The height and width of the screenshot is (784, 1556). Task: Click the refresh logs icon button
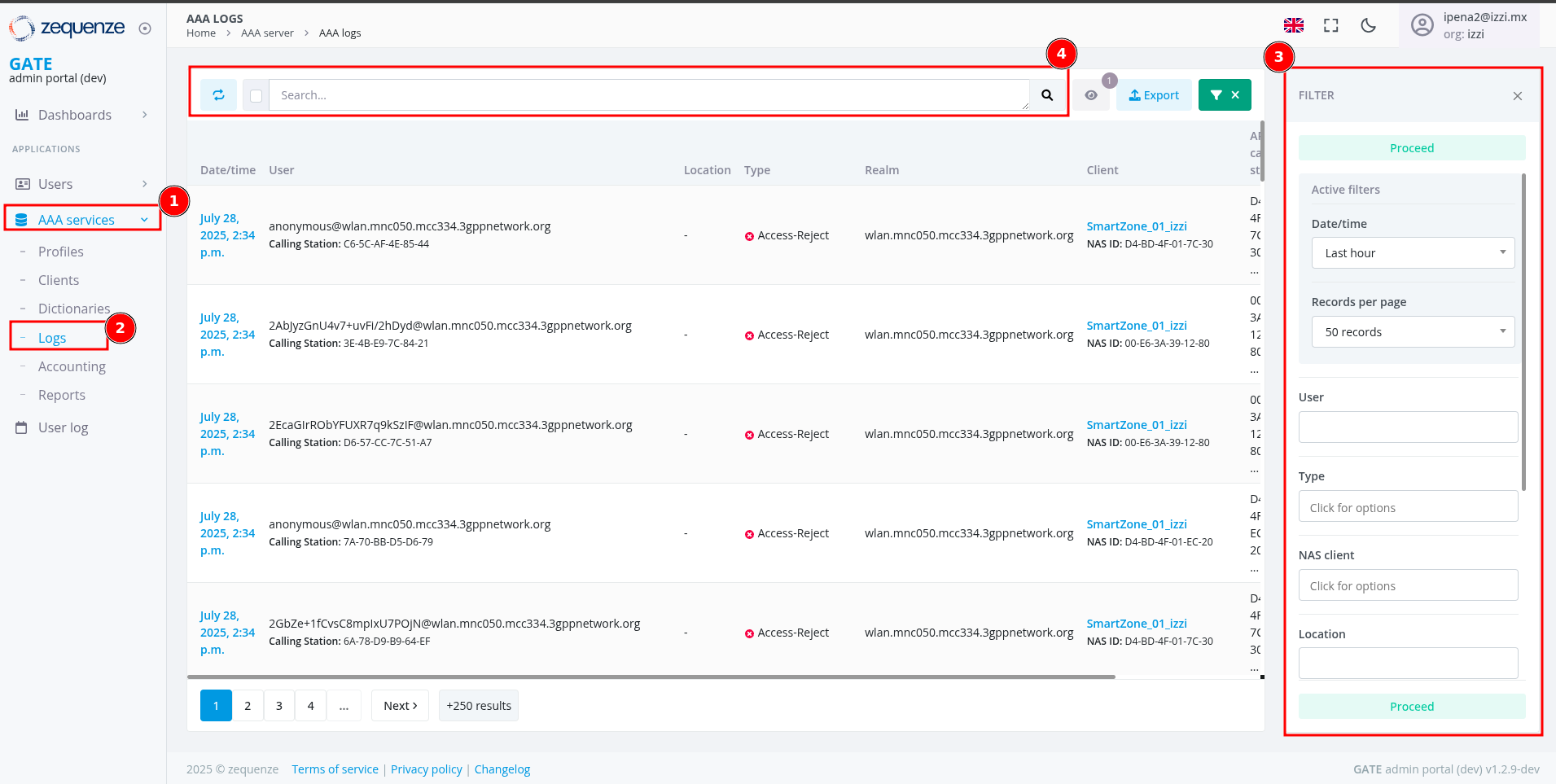pos(218,95)
